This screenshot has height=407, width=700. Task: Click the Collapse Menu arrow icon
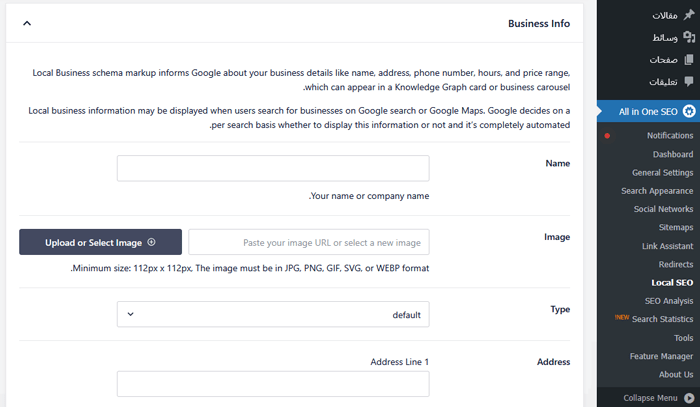point(689,398)
